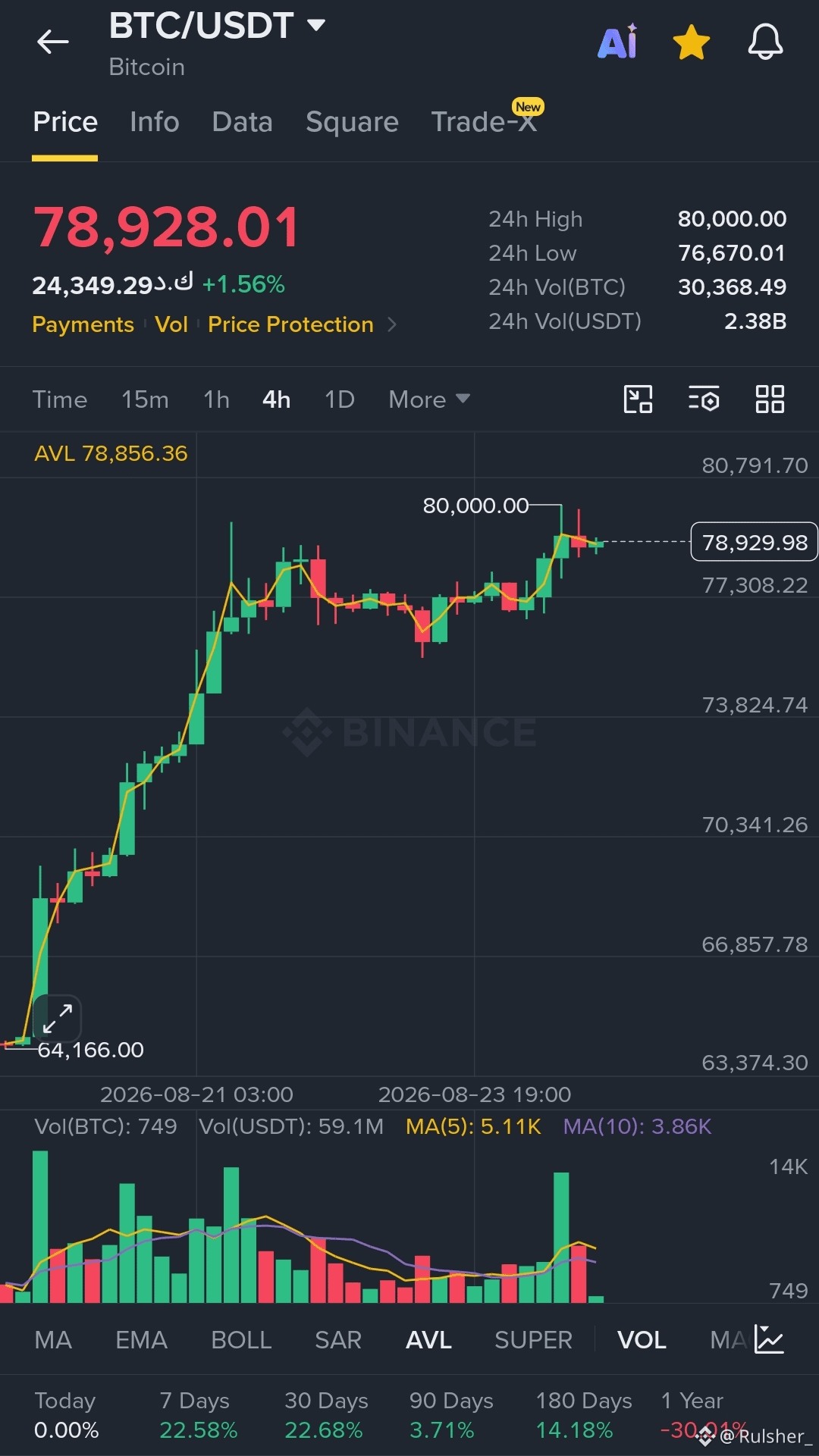Tap the 24h Vol(USDT) value 2.38B
The image size is (819, 1456).
click(755, 321)
